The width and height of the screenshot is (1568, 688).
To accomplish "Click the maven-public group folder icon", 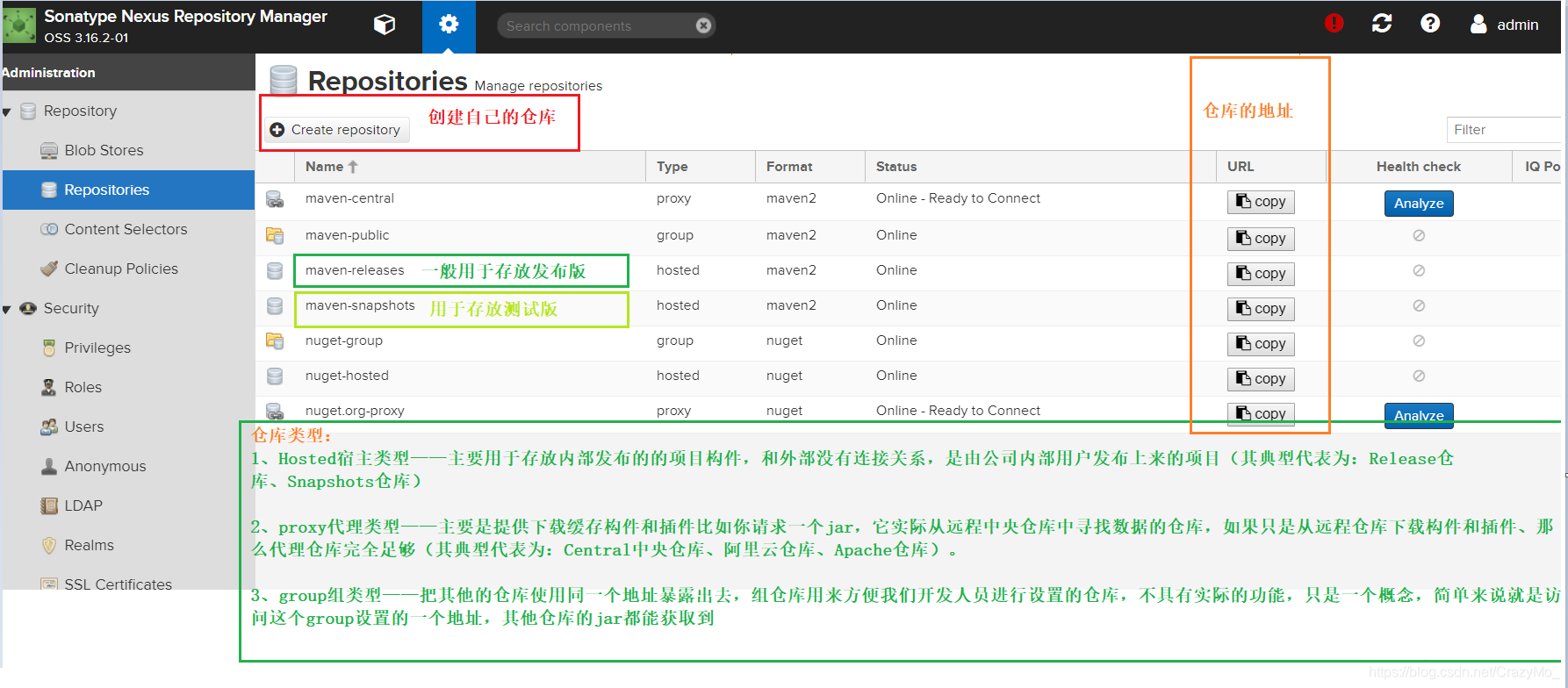I will 275,235.
